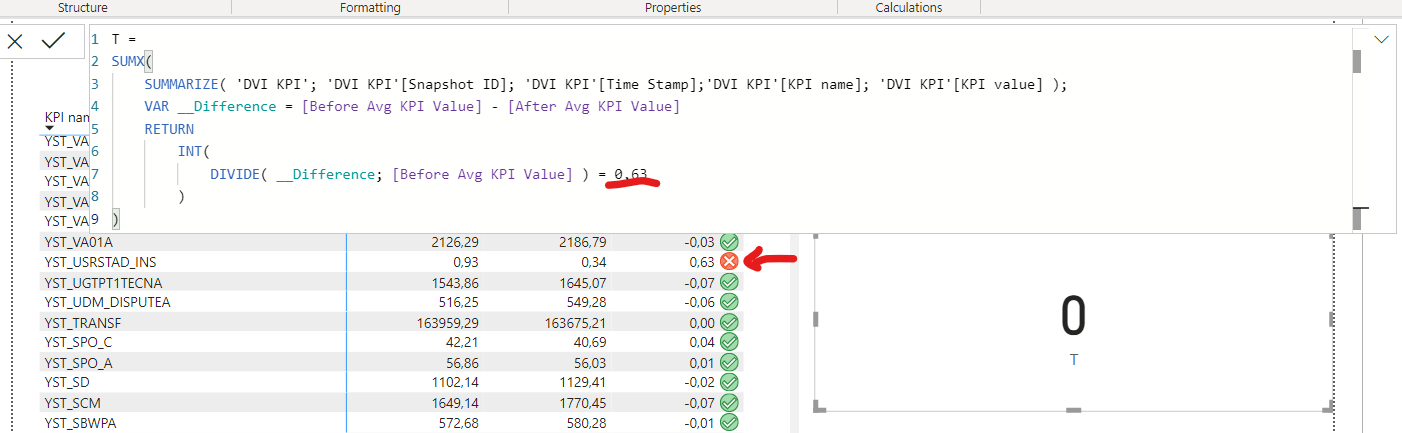Select the YST_UDM_DISPUTEA row name
The height and width of the screenshot is (433, 1402).
click(x=107, y=302)
